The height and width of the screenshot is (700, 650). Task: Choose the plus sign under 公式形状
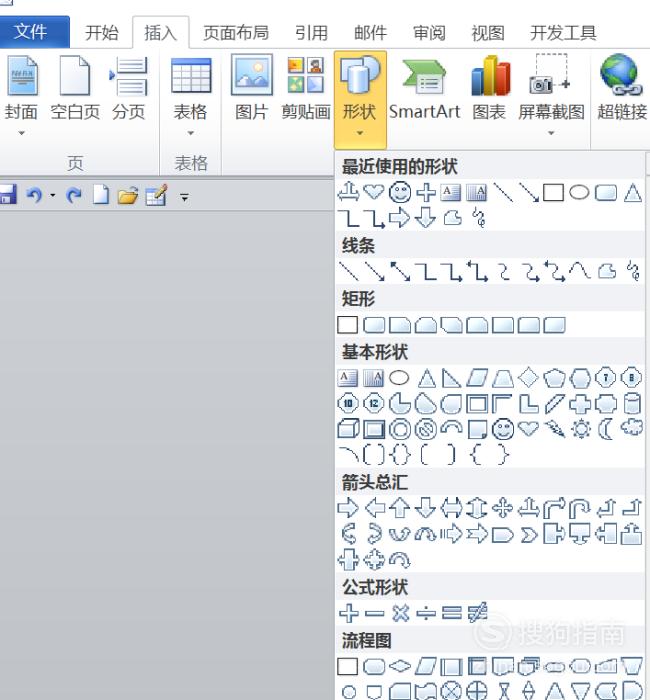[349, 613]
